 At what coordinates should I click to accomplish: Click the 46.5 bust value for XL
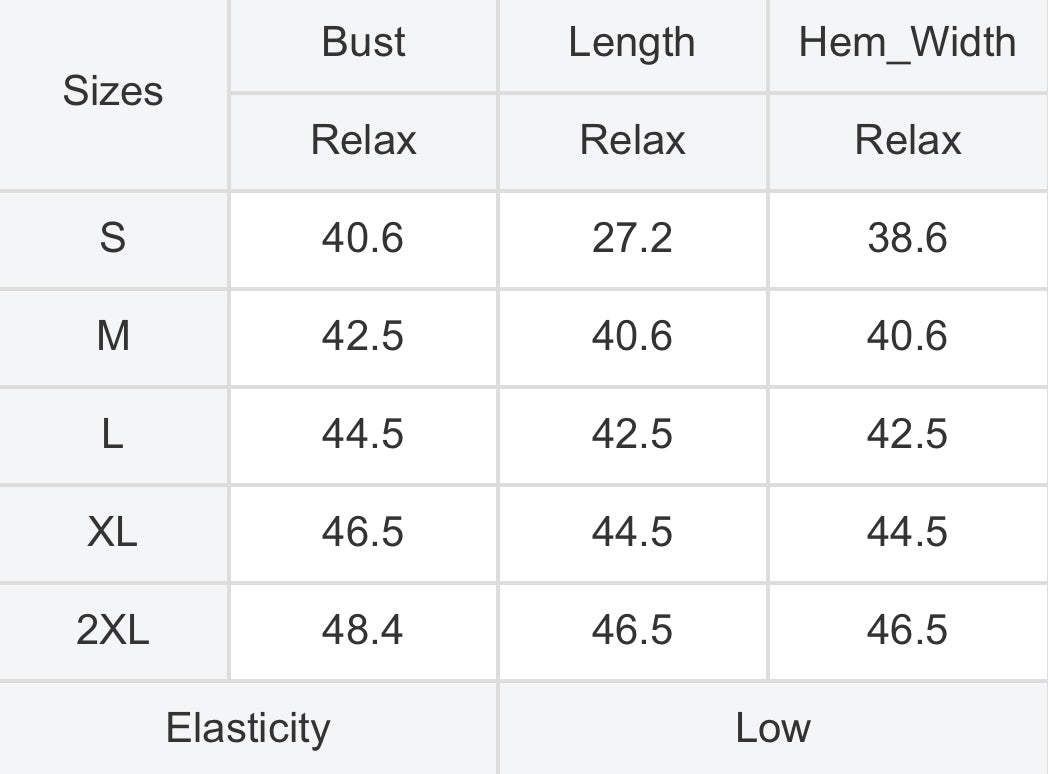click(x=364, y=532)
